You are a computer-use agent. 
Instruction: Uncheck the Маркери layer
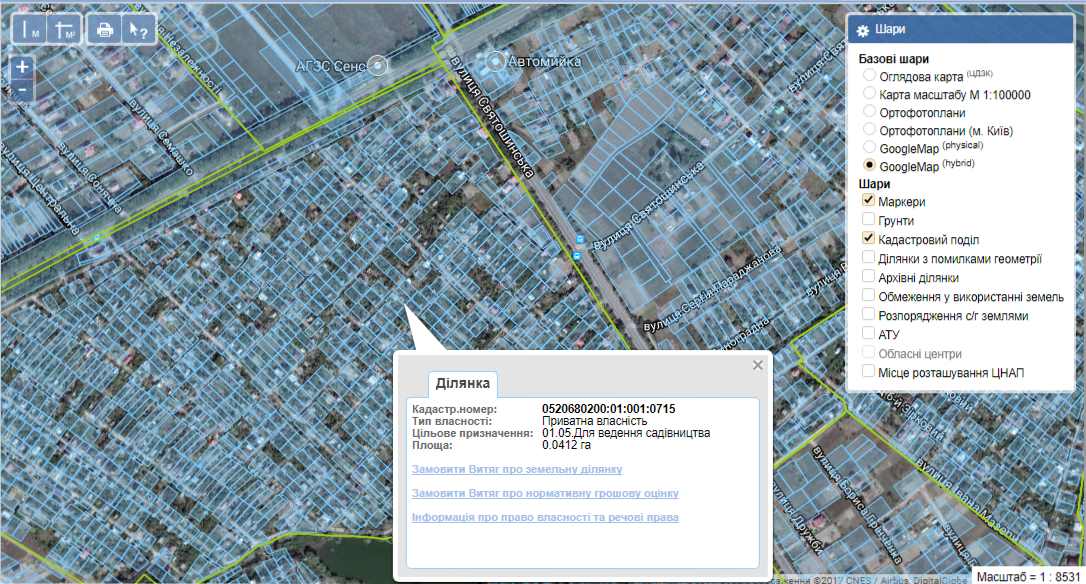pyautogui.click(x=869, y=200)
